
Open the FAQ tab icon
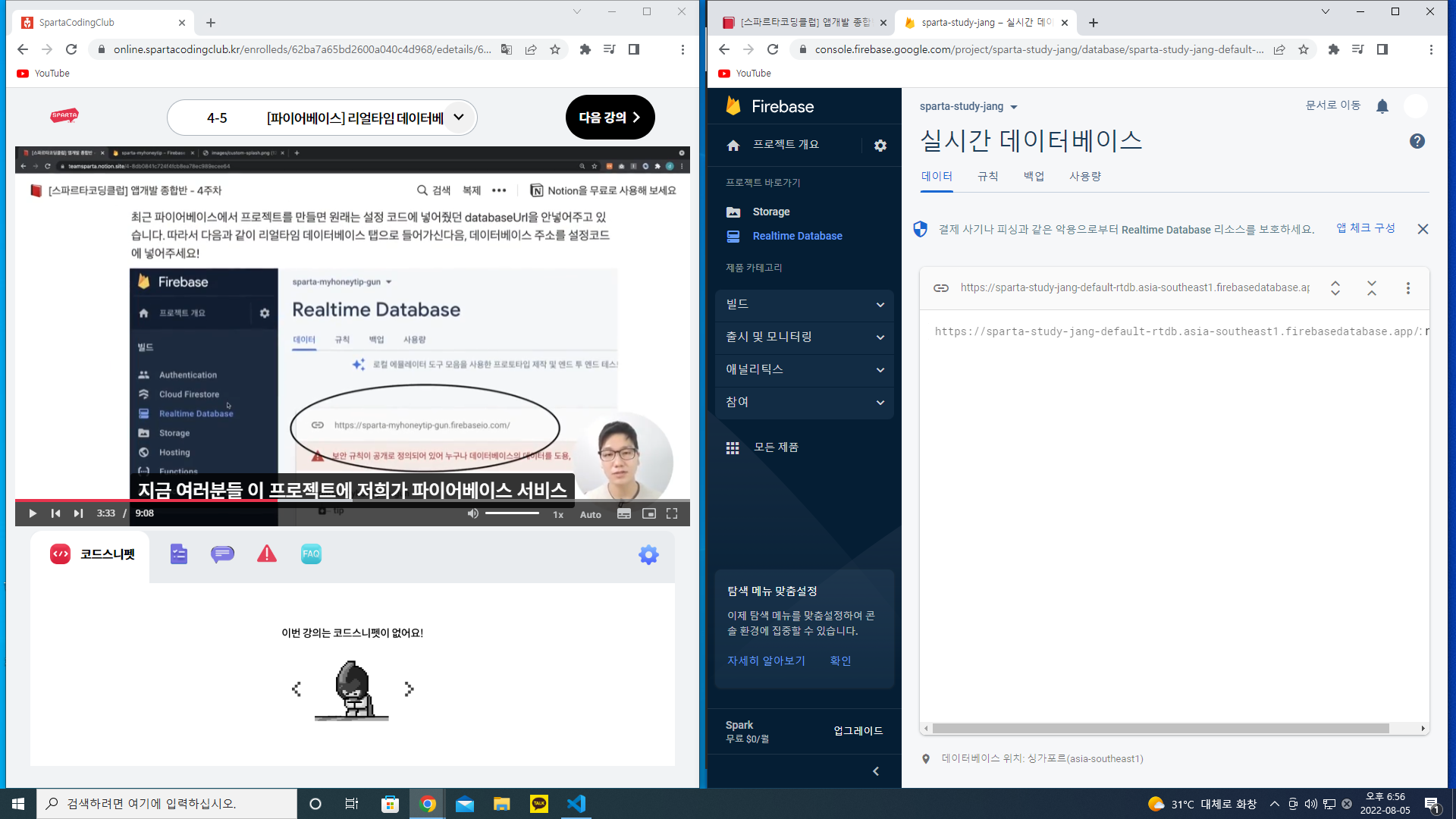point(311,554)
